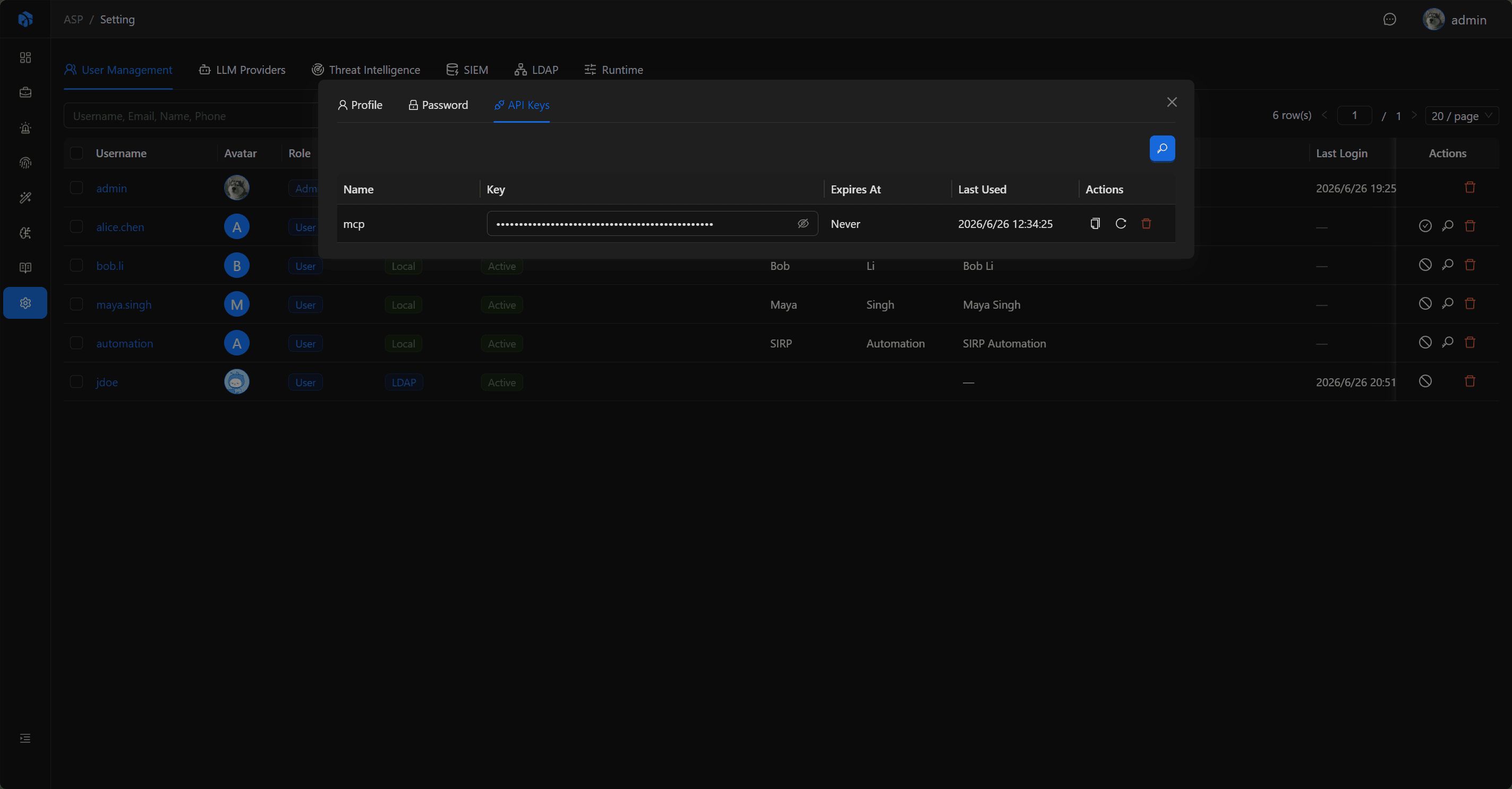This screenshot has width=1512, height=789.
Task: Delete the maya.singh user
Action: pyautogui.click(x=1470, y=303)
